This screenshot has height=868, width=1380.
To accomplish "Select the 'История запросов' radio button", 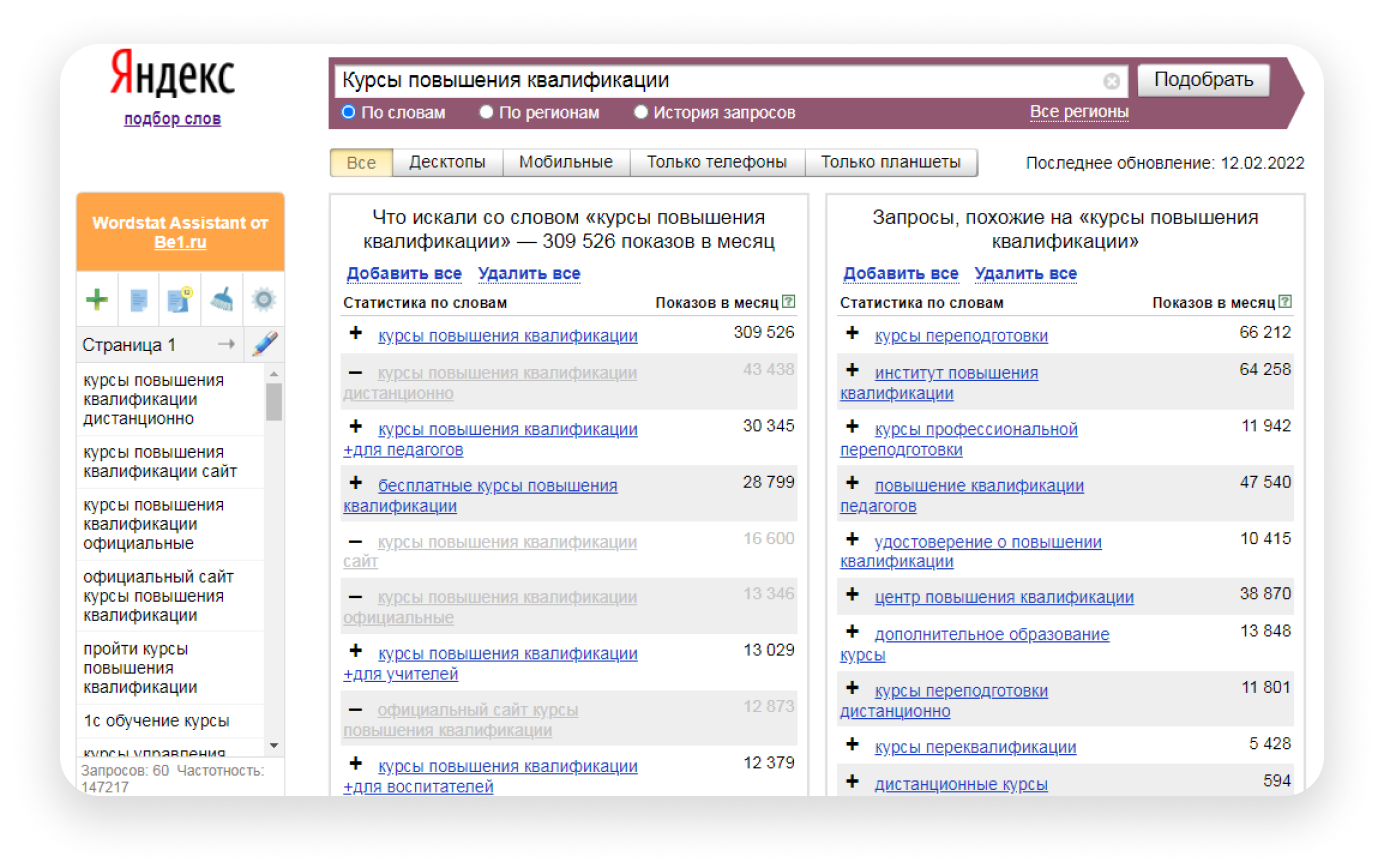I will coord(641,112).
